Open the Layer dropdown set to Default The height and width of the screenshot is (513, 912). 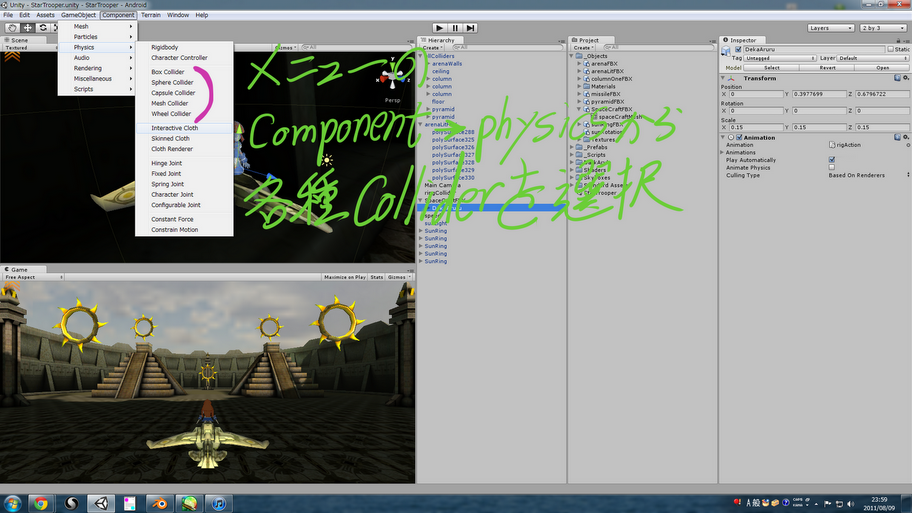[873, 58]
